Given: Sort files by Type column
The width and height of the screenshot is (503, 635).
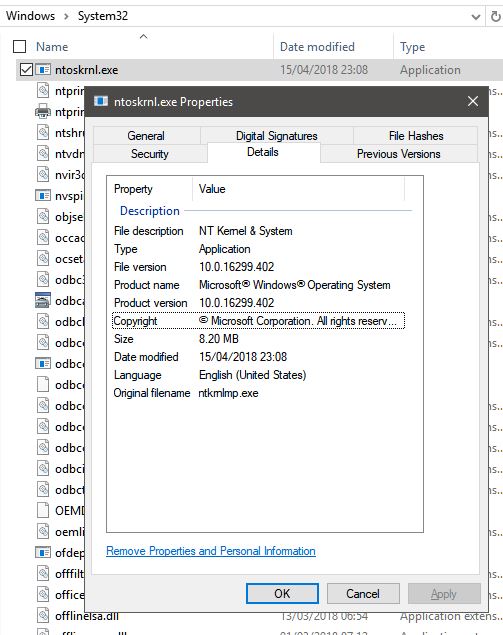Looking at the screenshot, I should [412, 47].
